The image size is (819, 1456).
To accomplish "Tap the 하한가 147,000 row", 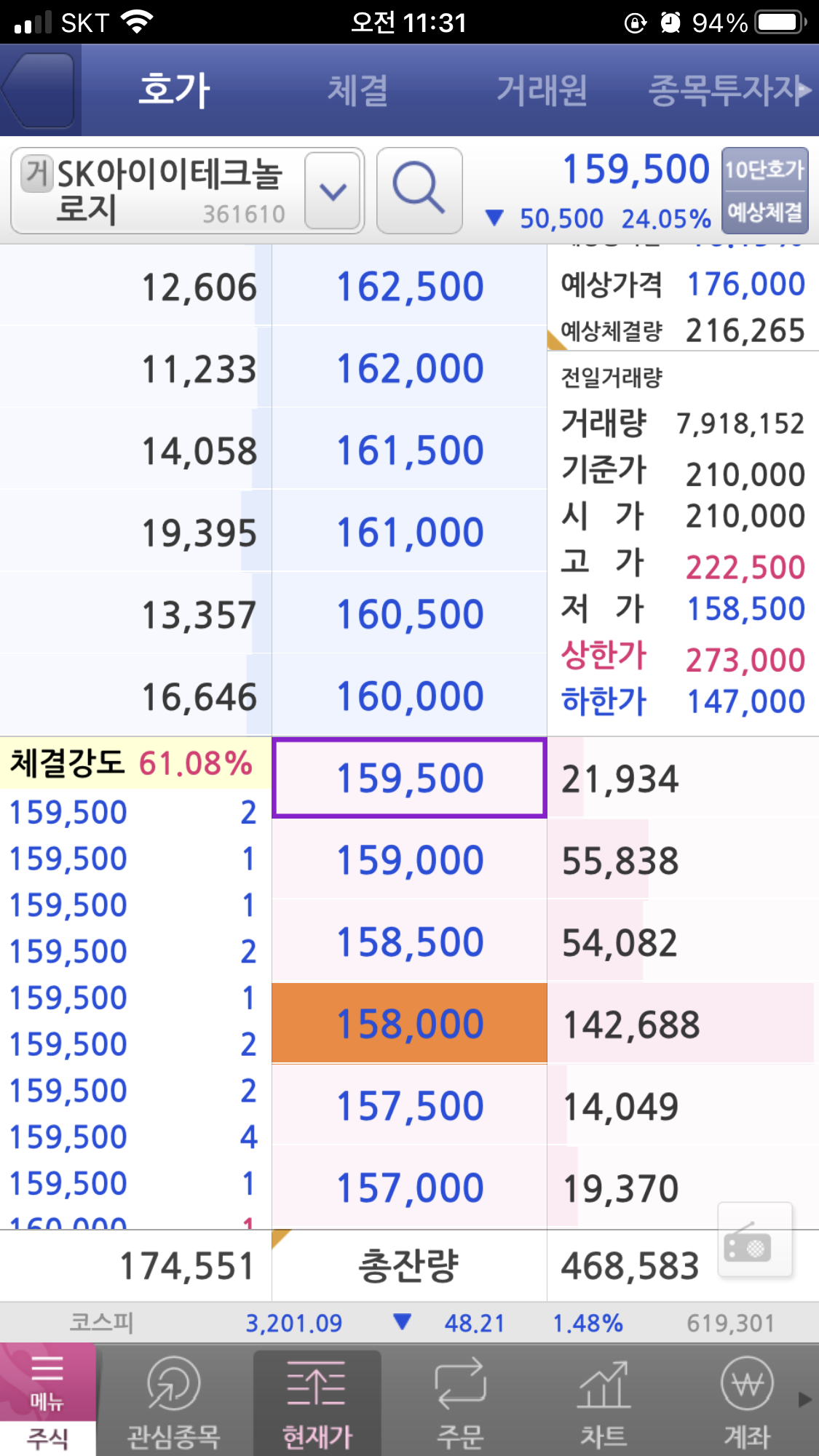I will click(683, 701).
